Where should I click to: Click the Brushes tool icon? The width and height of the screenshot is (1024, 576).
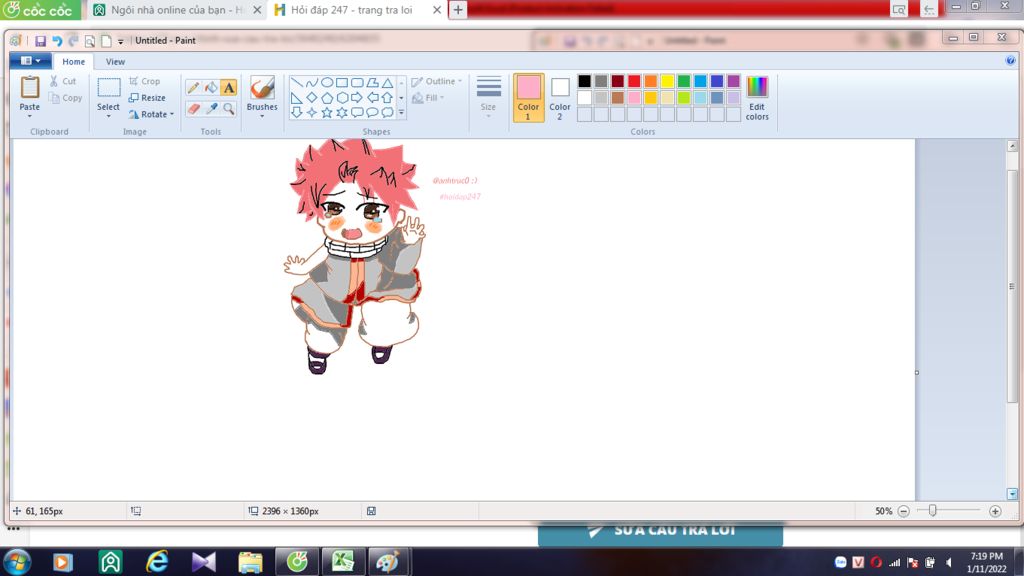point(262,88)
